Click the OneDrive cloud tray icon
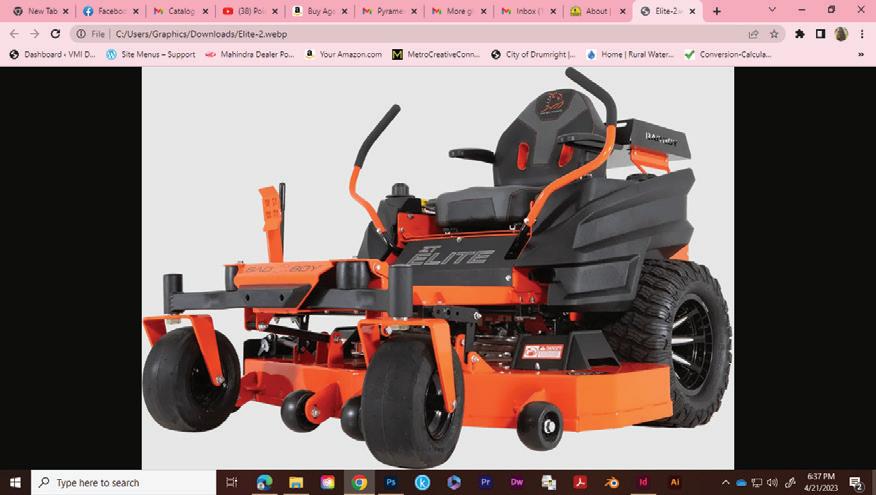This screenshot has width=876, height=495. (x=741, y=483)
